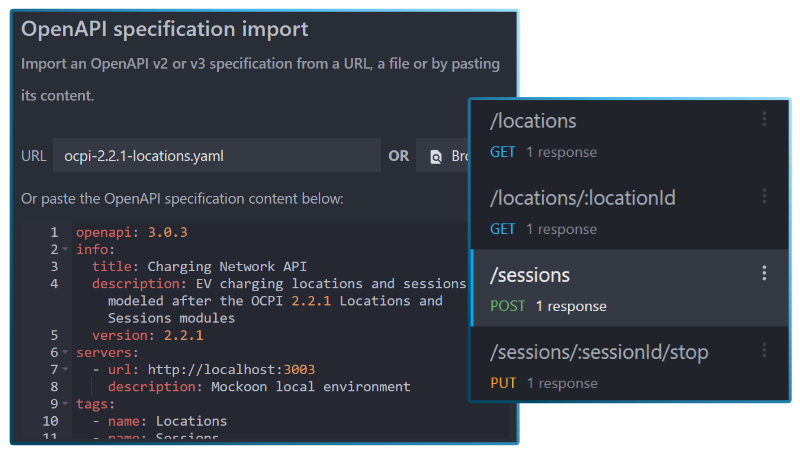
Task: Click the 'version: 2.2.1' line in editor
Action: click(147, 336)
